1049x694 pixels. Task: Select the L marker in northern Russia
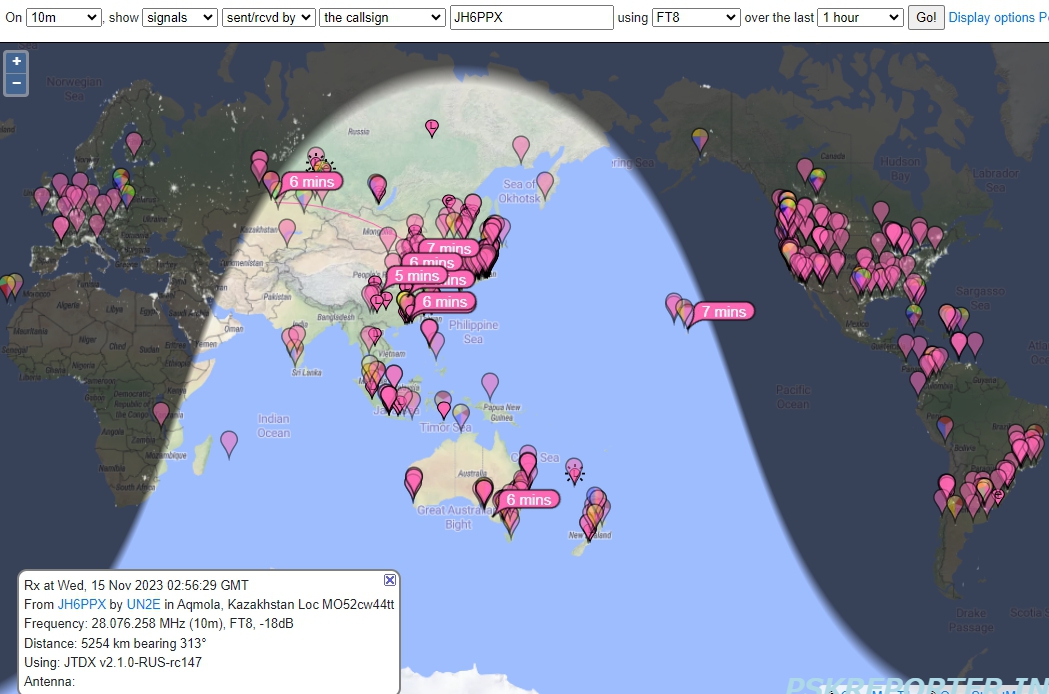[x=432, y=128]
